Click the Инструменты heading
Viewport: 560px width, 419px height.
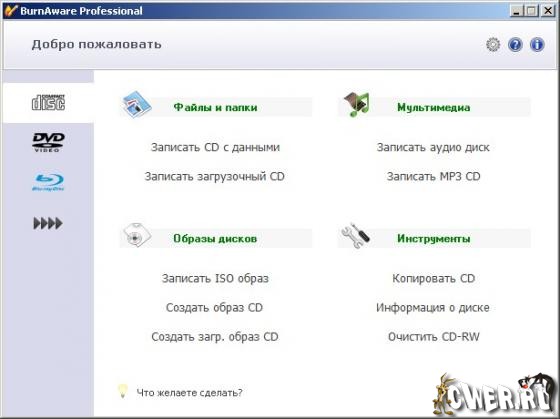[x=434, y=238]
